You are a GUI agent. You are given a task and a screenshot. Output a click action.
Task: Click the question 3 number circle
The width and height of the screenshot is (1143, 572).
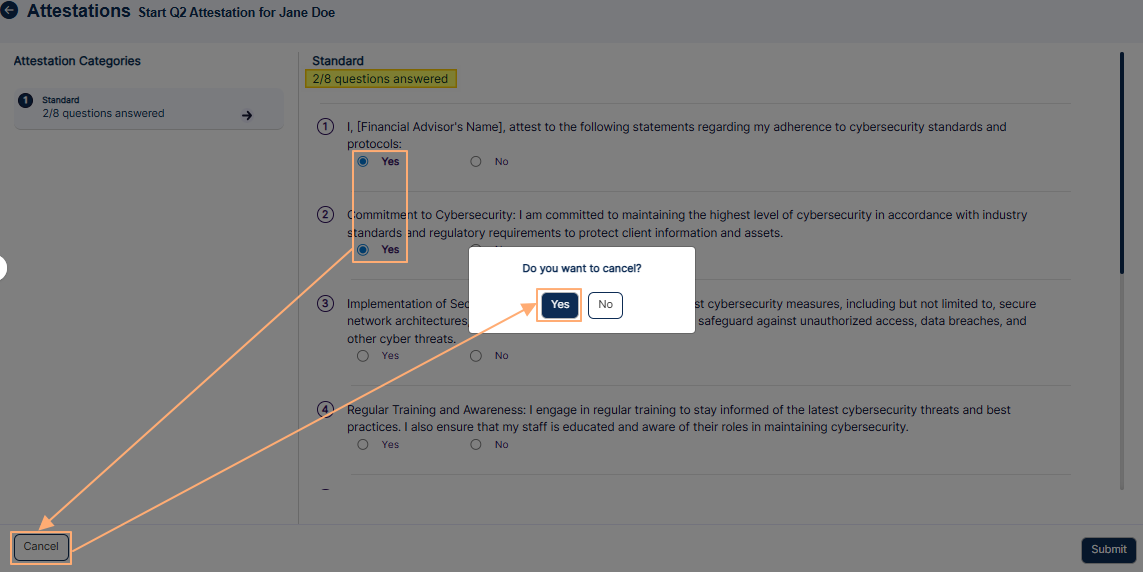pyautogui.click(x=325, y=304)
